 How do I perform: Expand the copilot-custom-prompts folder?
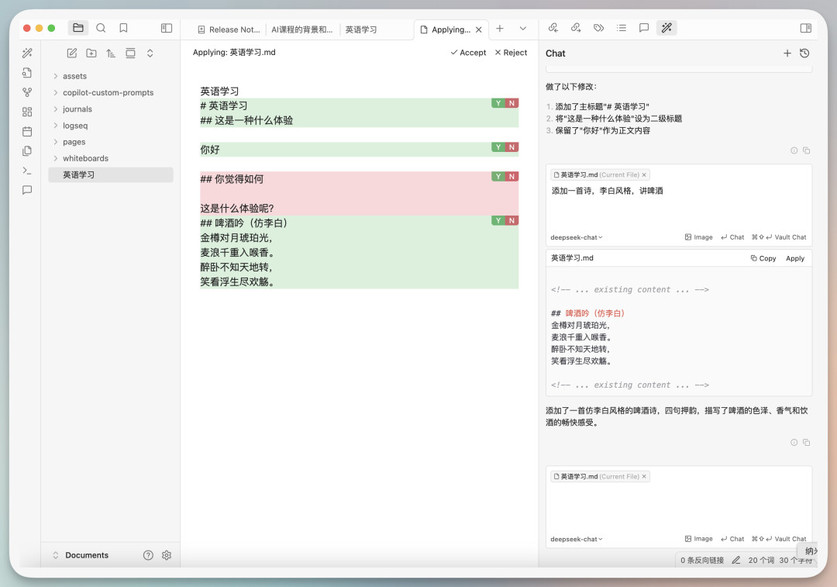coord(107,92)
